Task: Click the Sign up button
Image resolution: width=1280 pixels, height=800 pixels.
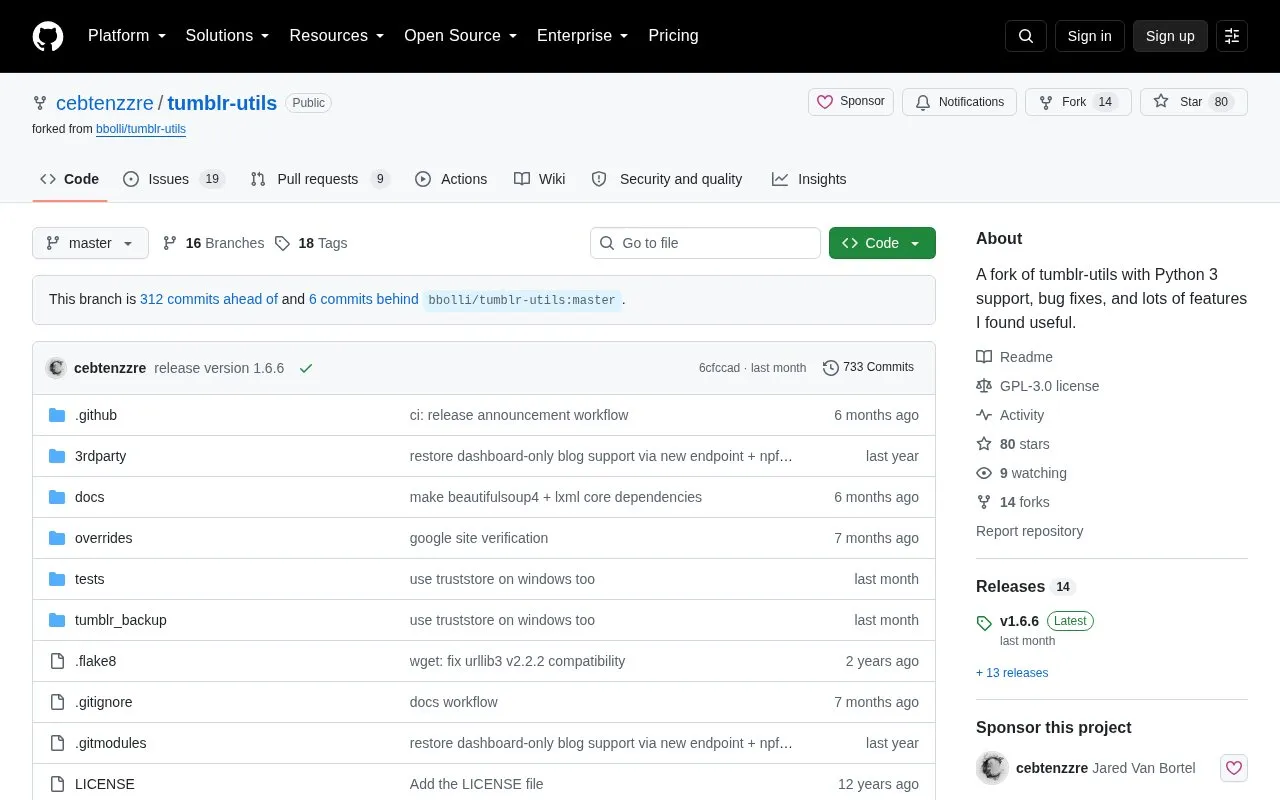Action: coord(1170,36)
